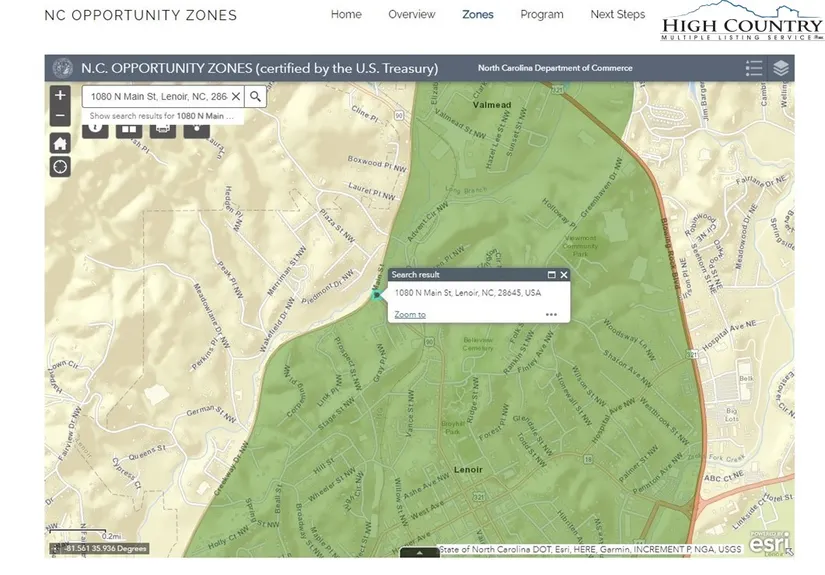Zoom in on the map
The width and height of the screenshot is (825, 575).
click(61, 96)
